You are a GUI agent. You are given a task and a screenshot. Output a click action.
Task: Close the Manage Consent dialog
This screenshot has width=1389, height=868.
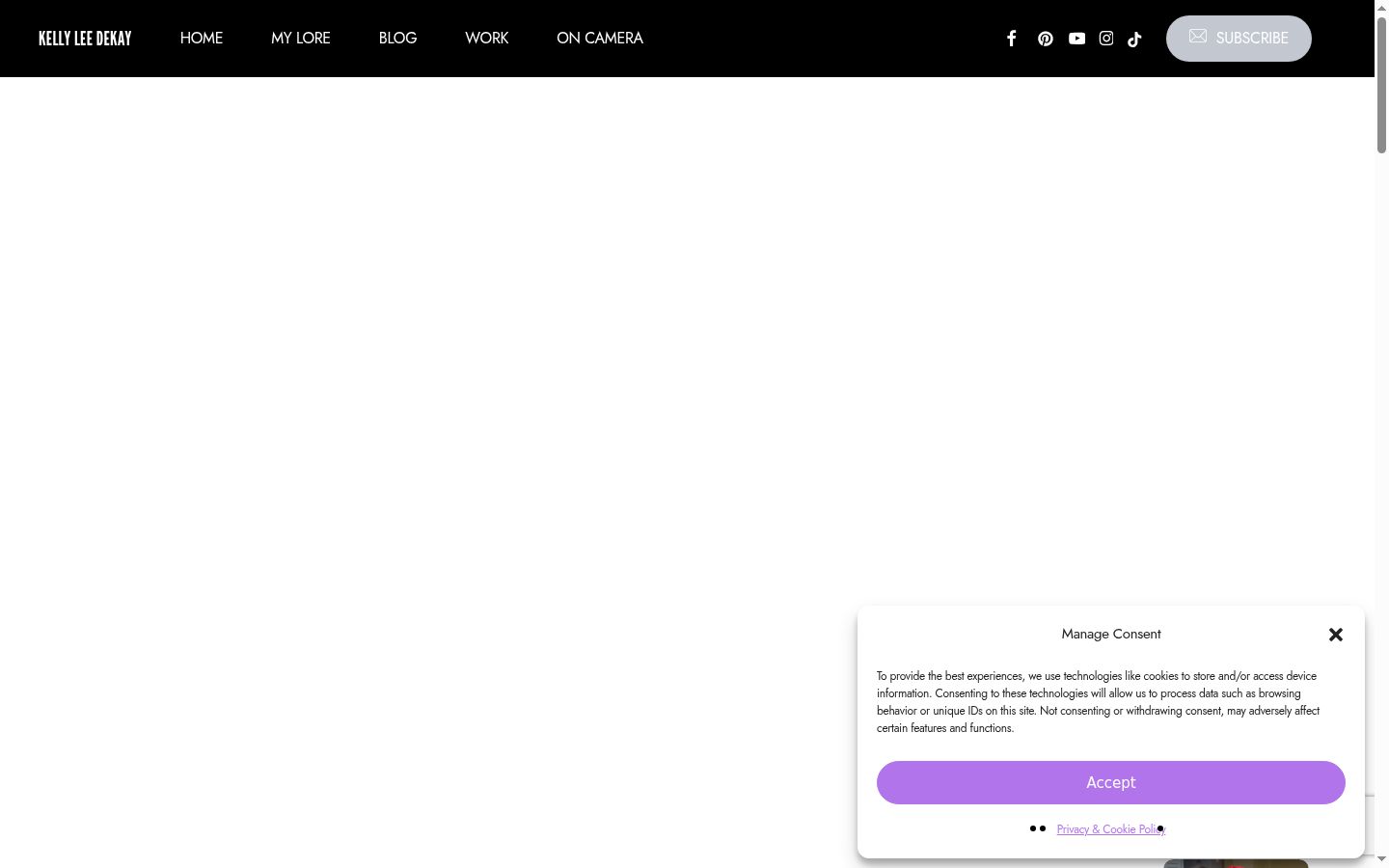1336,635
